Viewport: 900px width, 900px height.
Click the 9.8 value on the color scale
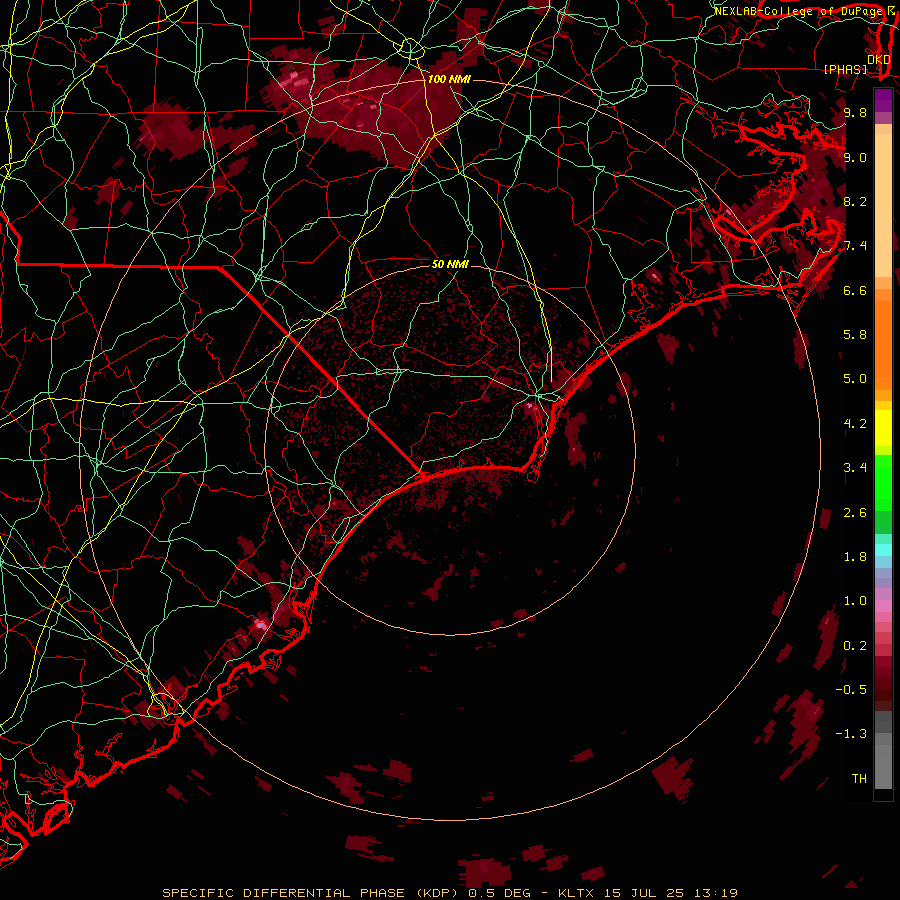(x=855, y=112)
